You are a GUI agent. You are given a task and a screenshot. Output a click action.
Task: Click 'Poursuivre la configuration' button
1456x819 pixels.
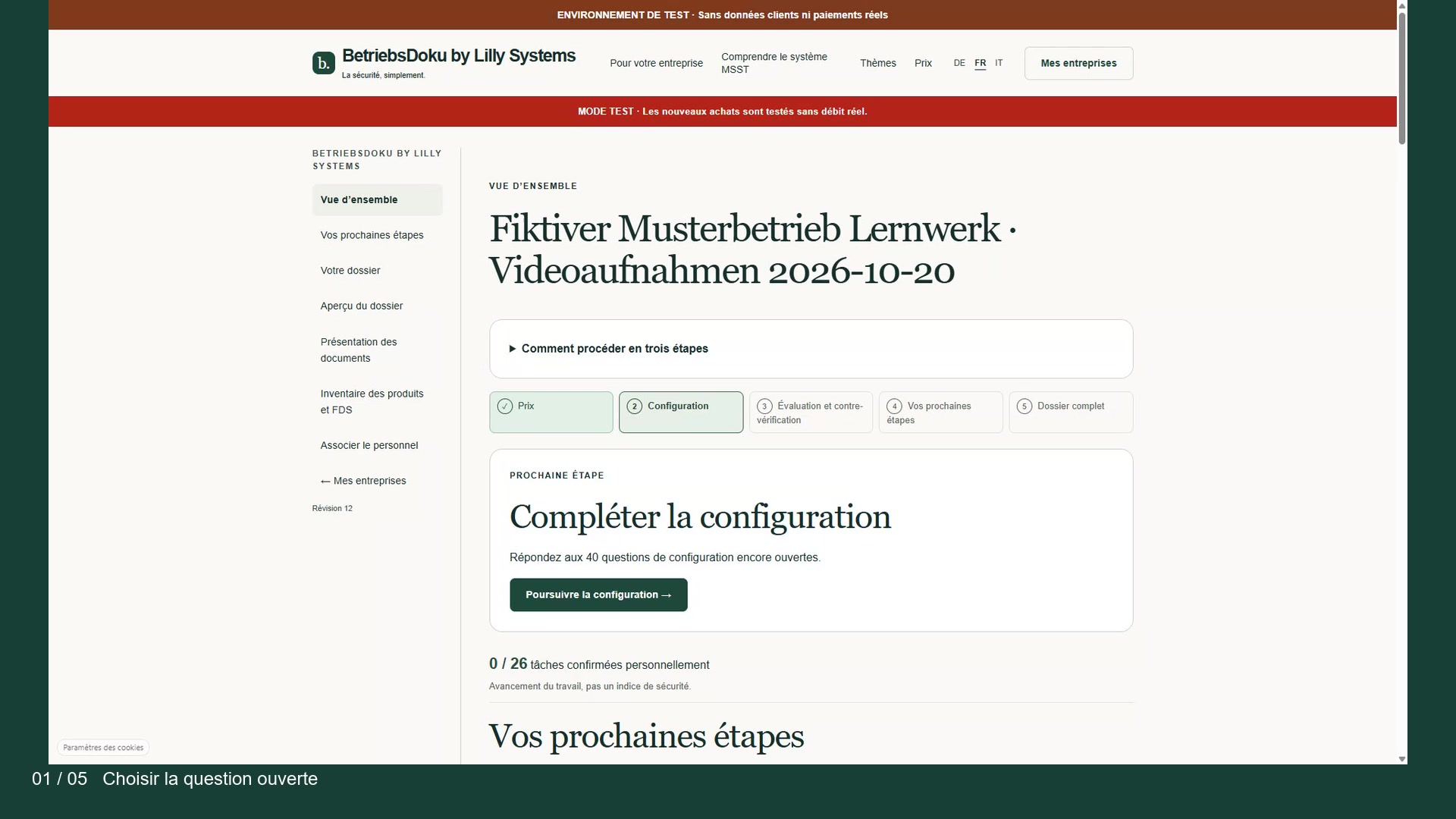[598, 595]
